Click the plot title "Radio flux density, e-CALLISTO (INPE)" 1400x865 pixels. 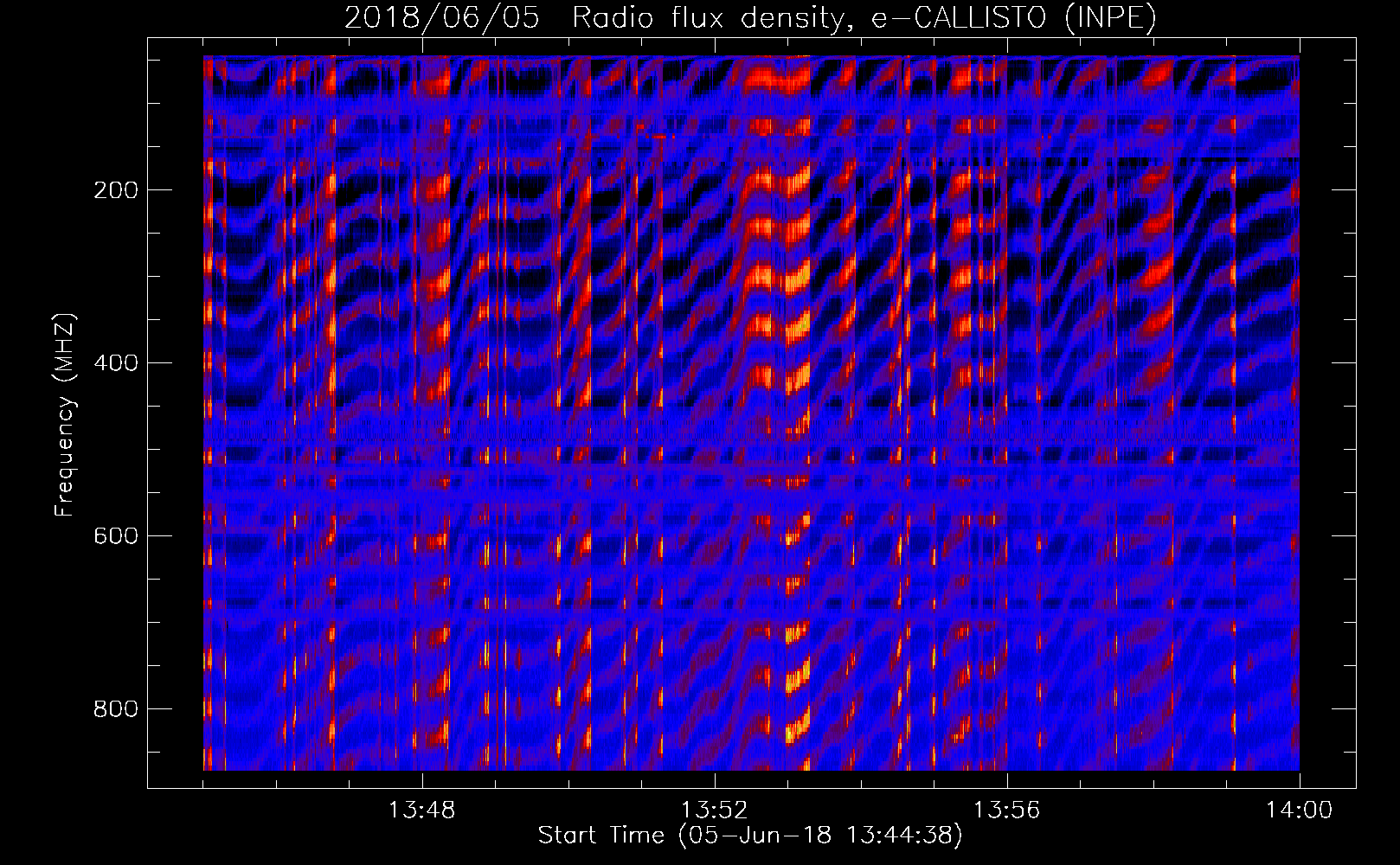point(864,18)
